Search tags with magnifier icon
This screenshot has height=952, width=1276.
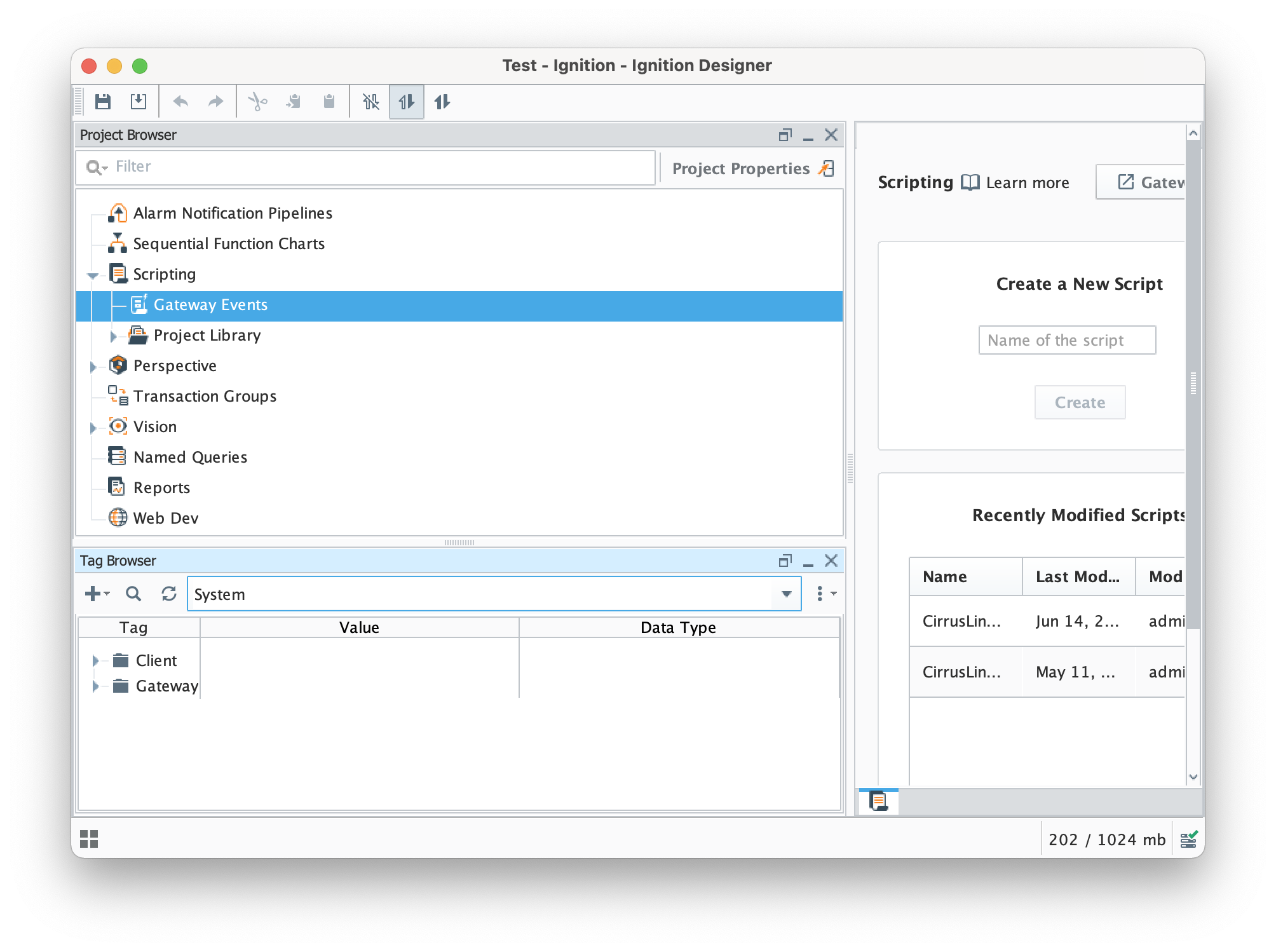133,594
